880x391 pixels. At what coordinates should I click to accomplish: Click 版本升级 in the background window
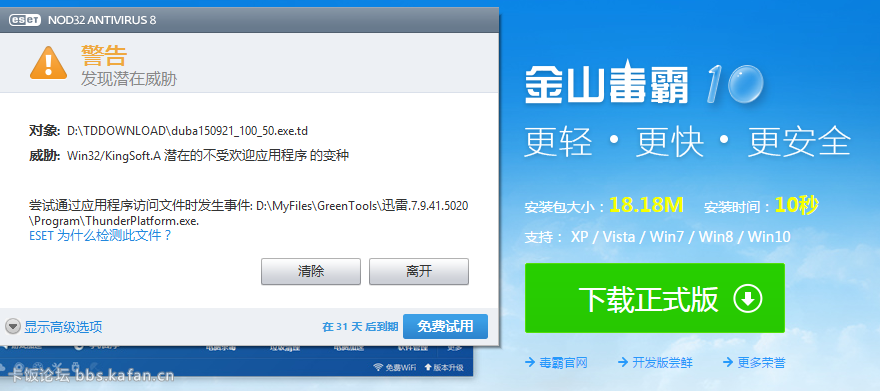point(443,367)
